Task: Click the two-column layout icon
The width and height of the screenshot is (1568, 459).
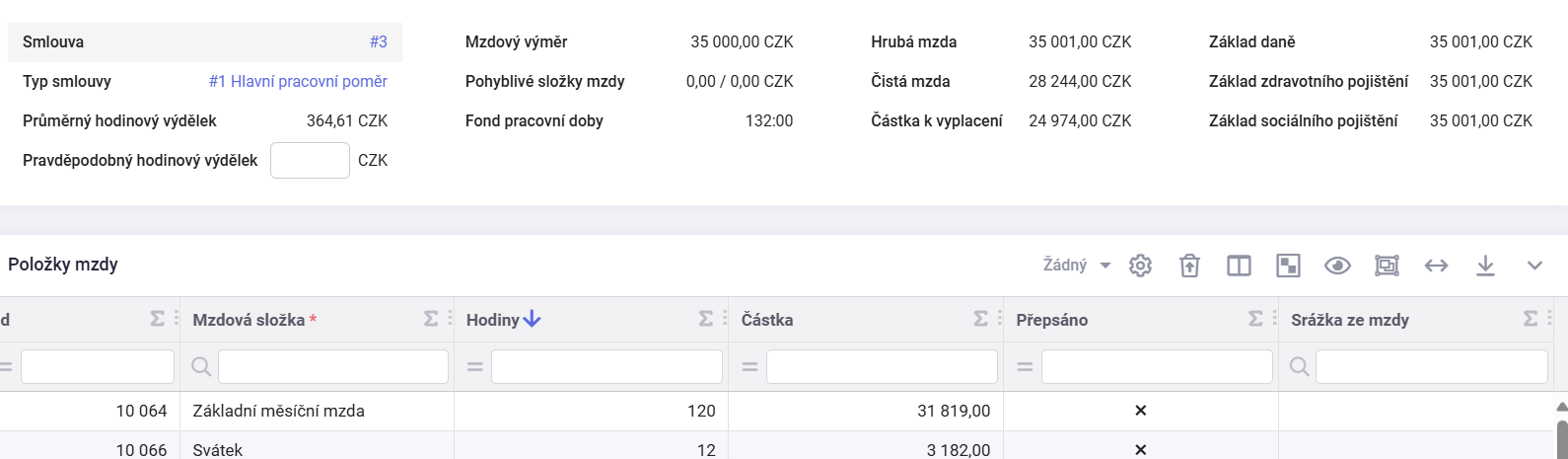Action: tap(1239, 266)
